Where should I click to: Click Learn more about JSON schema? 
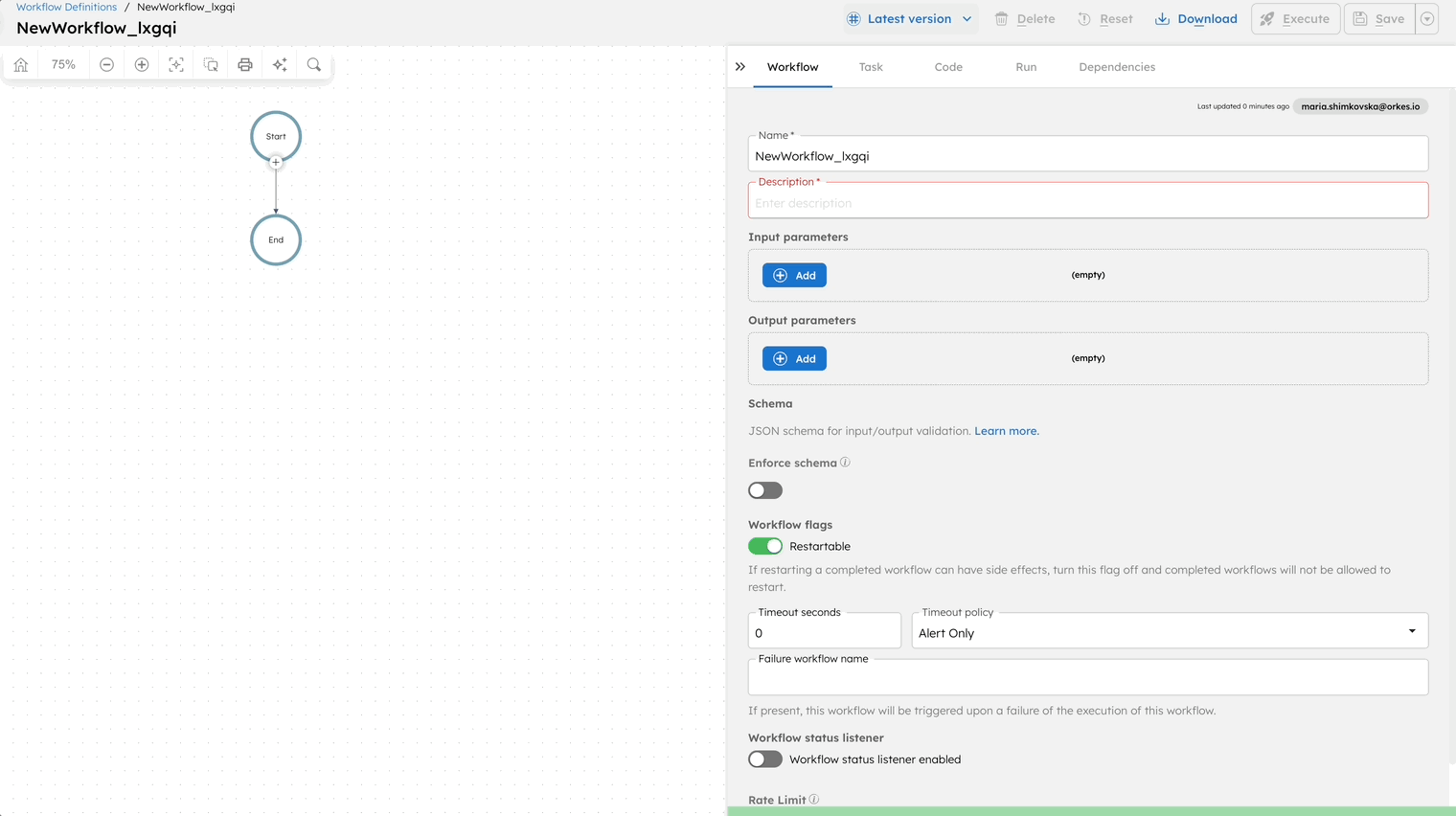(1006, 430)
